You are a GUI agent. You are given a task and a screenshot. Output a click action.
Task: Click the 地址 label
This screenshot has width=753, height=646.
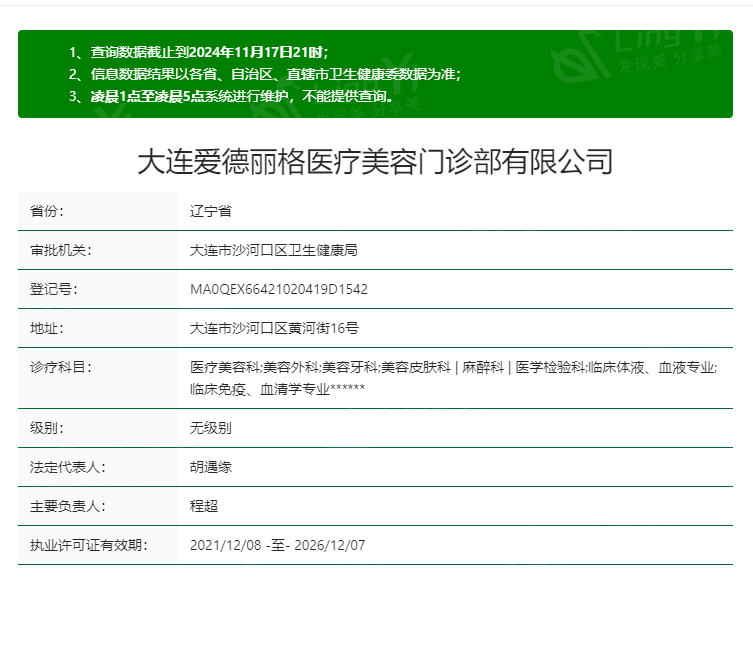(47, 328)
